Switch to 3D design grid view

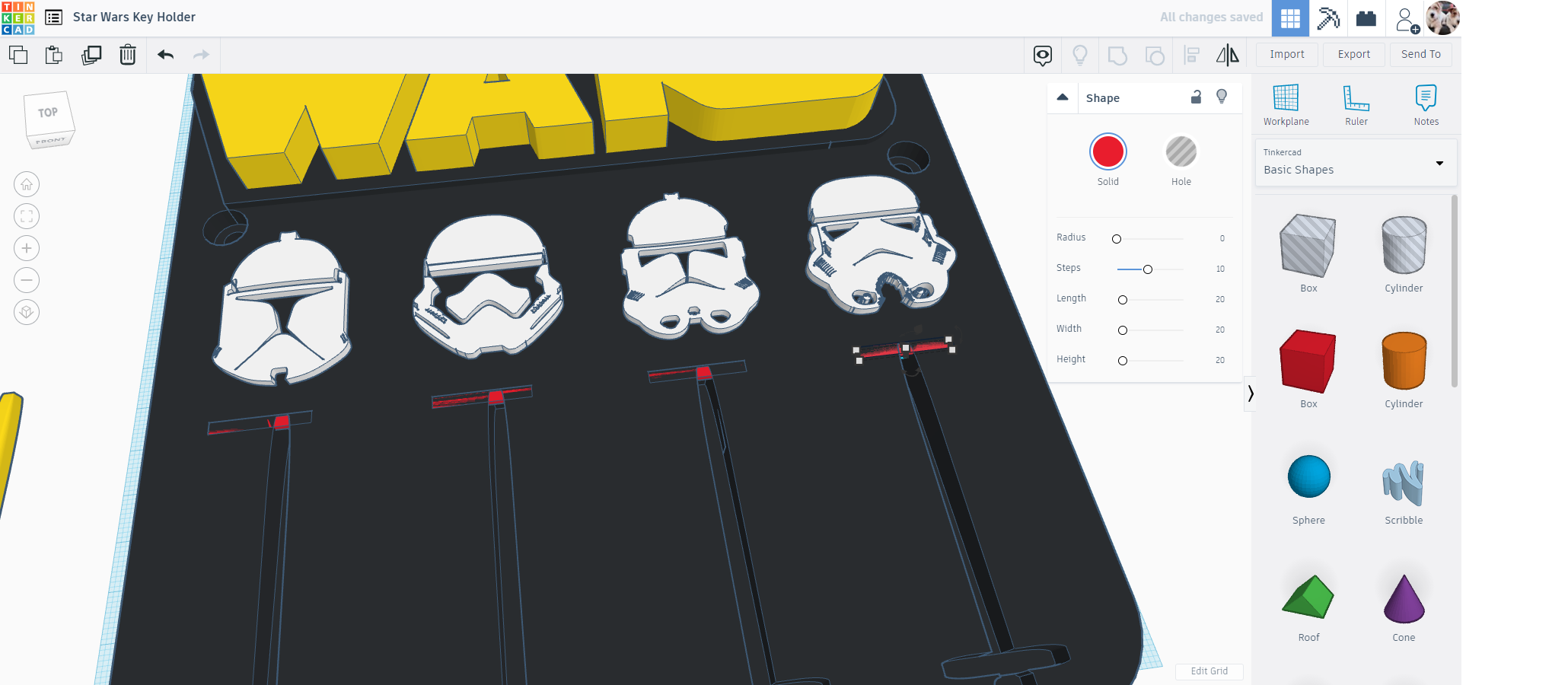[1290, 18]
